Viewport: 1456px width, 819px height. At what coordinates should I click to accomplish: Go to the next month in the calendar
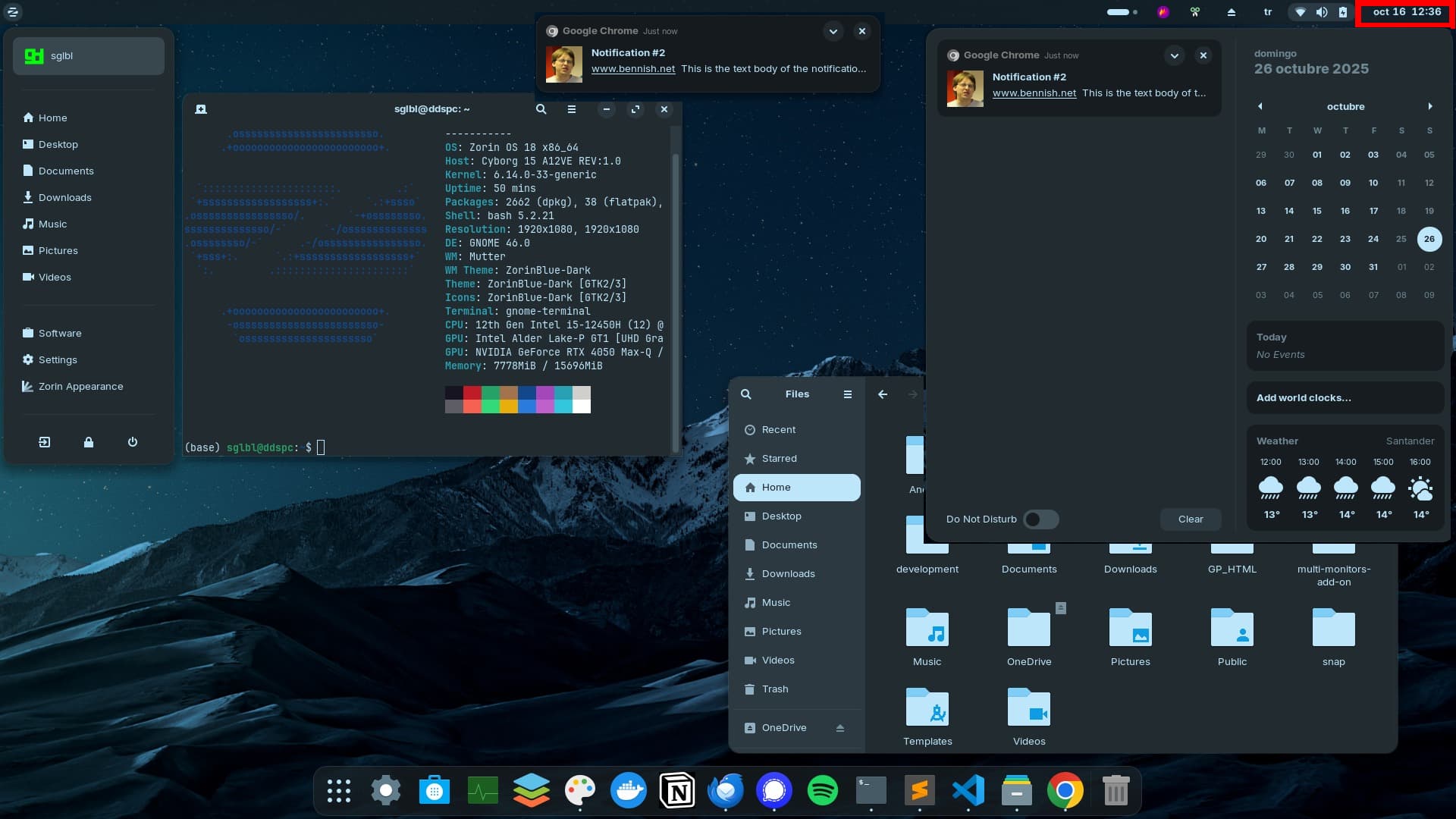click(1430, 107)
